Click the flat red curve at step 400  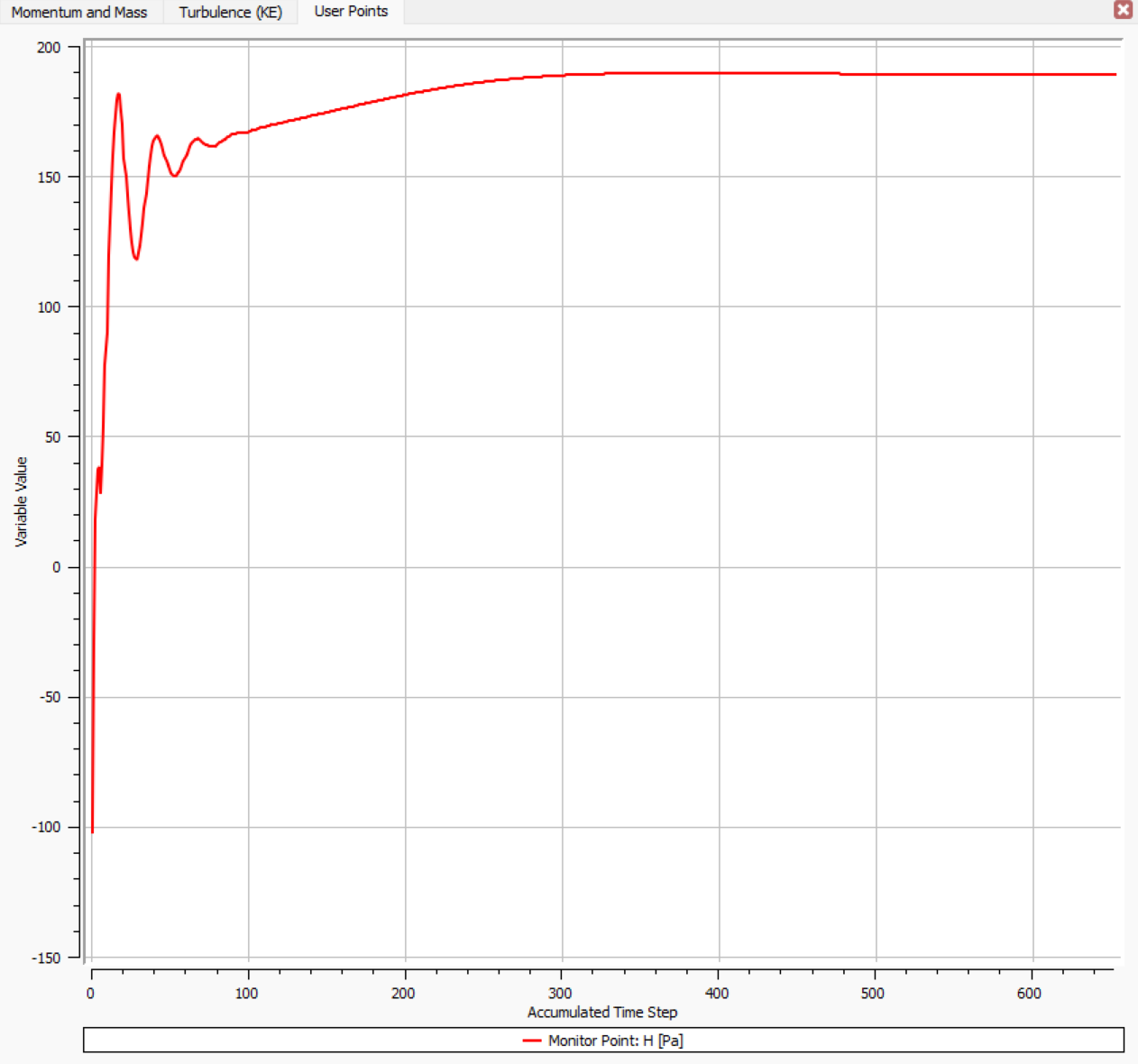click(x=719, y=73)
